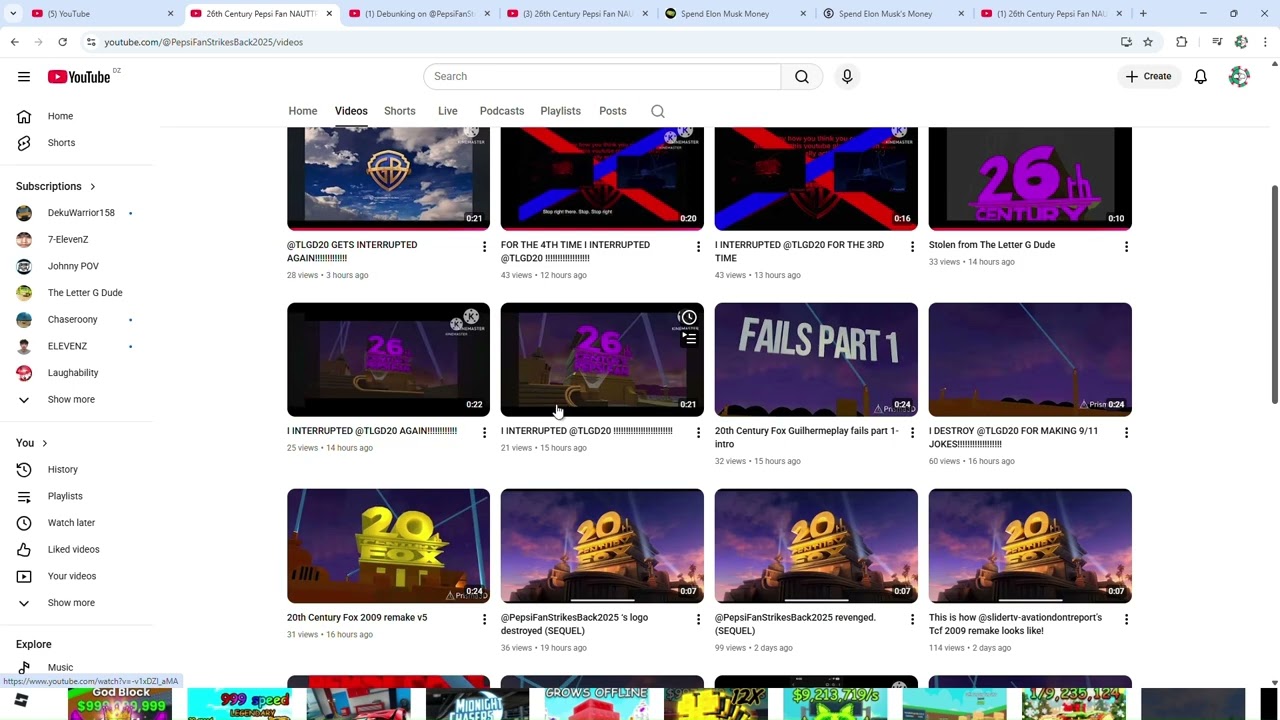Click the page vertical scrollbar
Image resolution: width=1280 pixels, height=720 pixels.
(1274, 295)
